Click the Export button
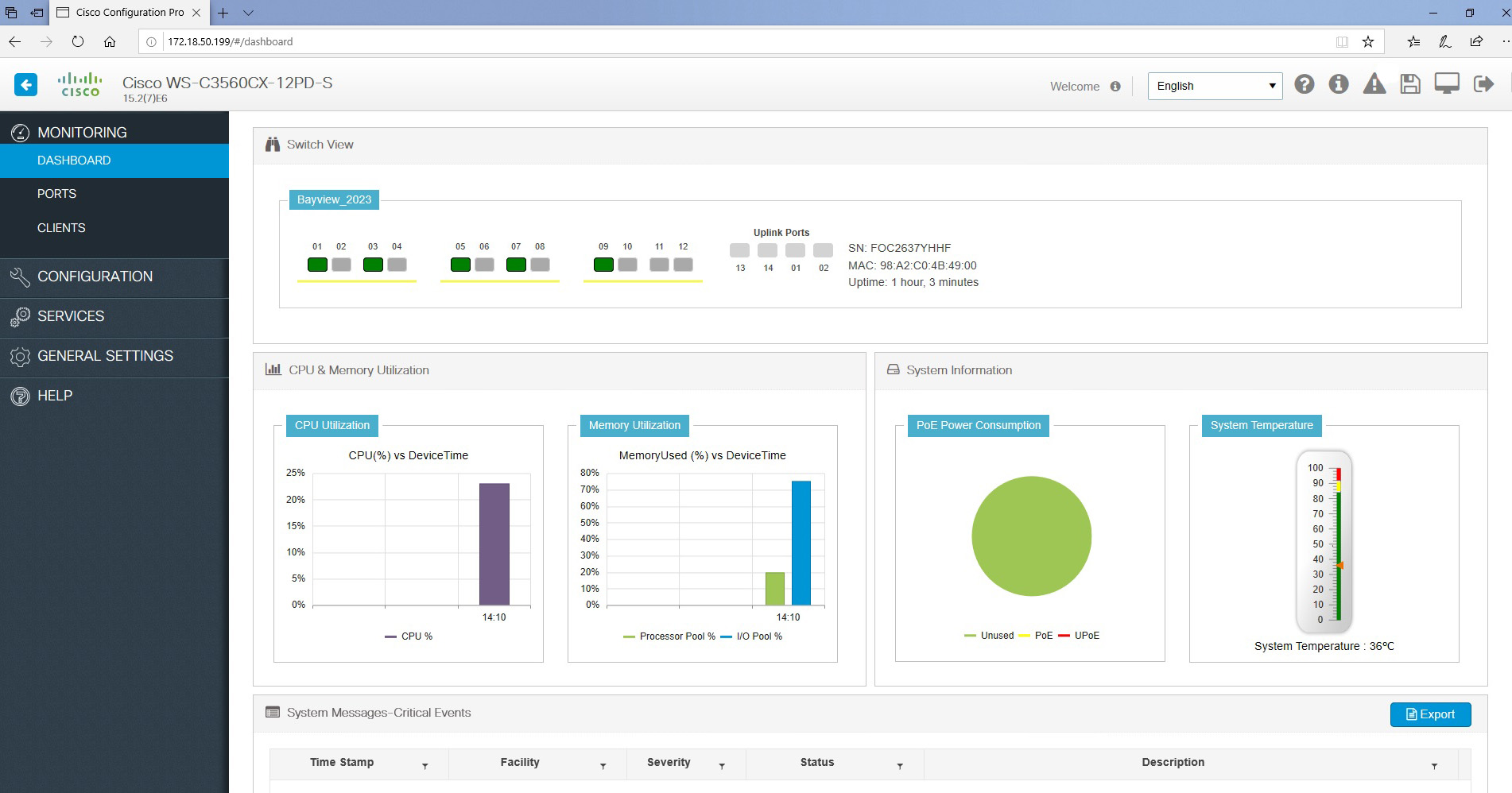 click(x=1430, y=714)
